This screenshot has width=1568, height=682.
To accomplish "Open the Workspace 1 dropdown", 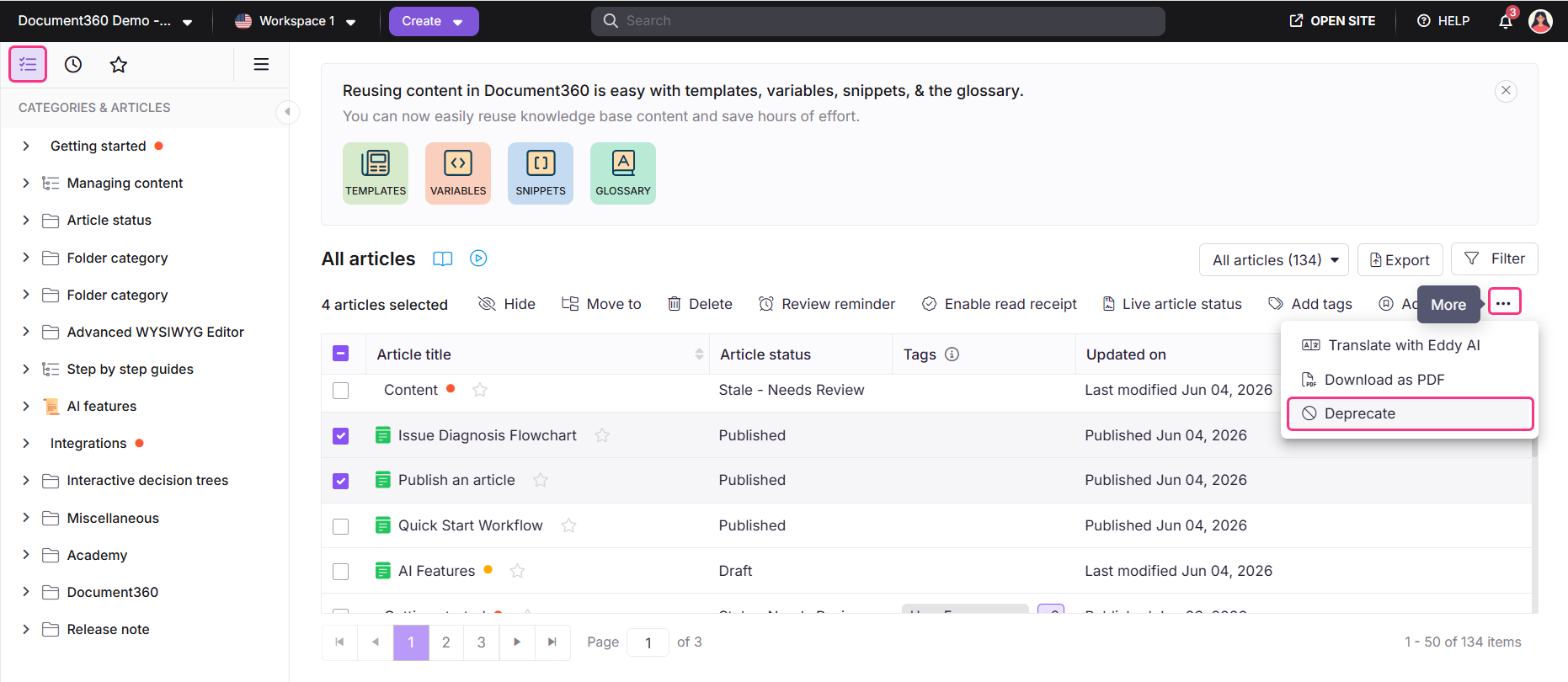I will (x=296, y=21).
